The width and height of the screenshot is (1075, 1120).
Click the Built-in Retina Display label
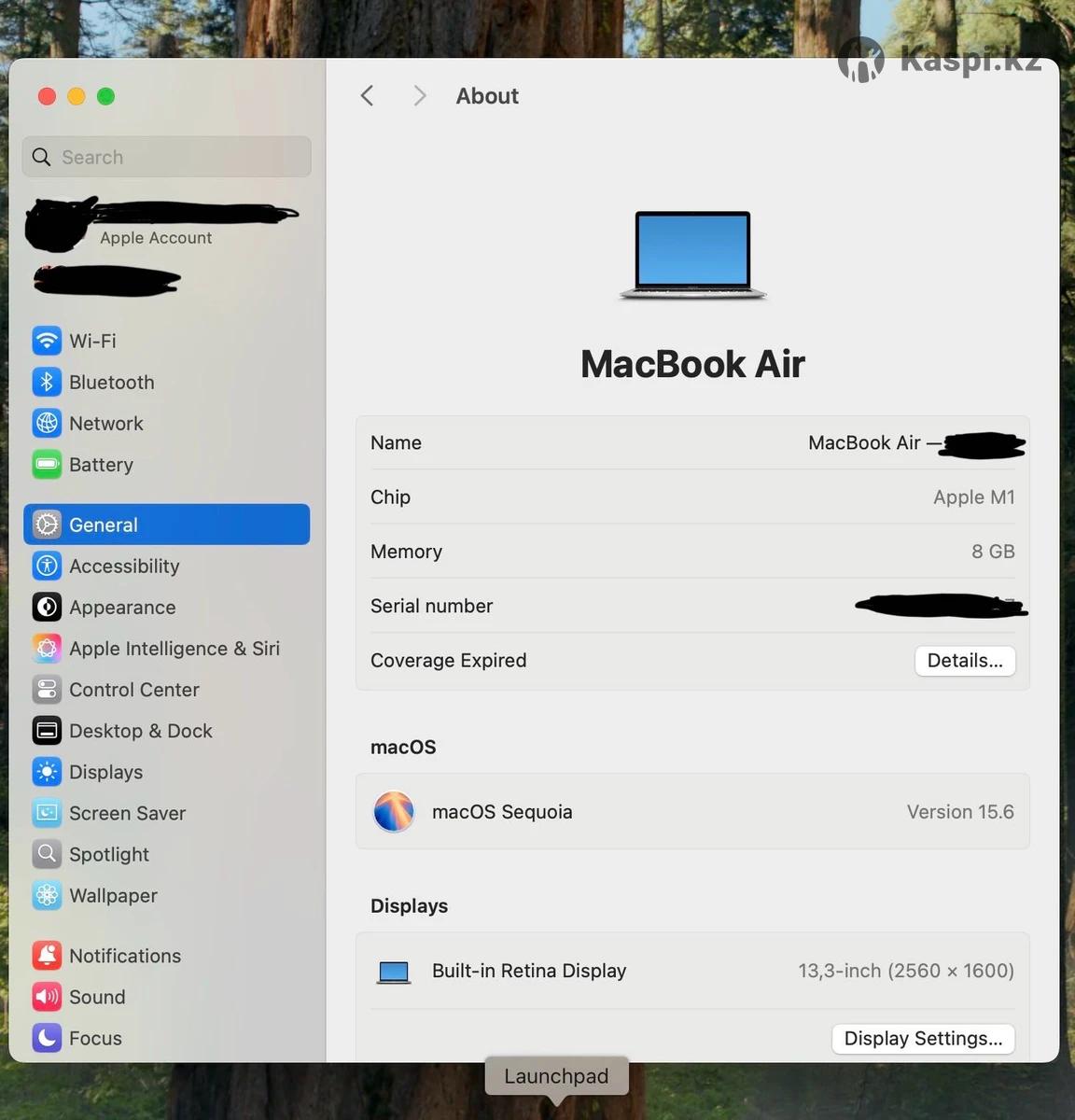pyautogui.click(x=529, y=971)
